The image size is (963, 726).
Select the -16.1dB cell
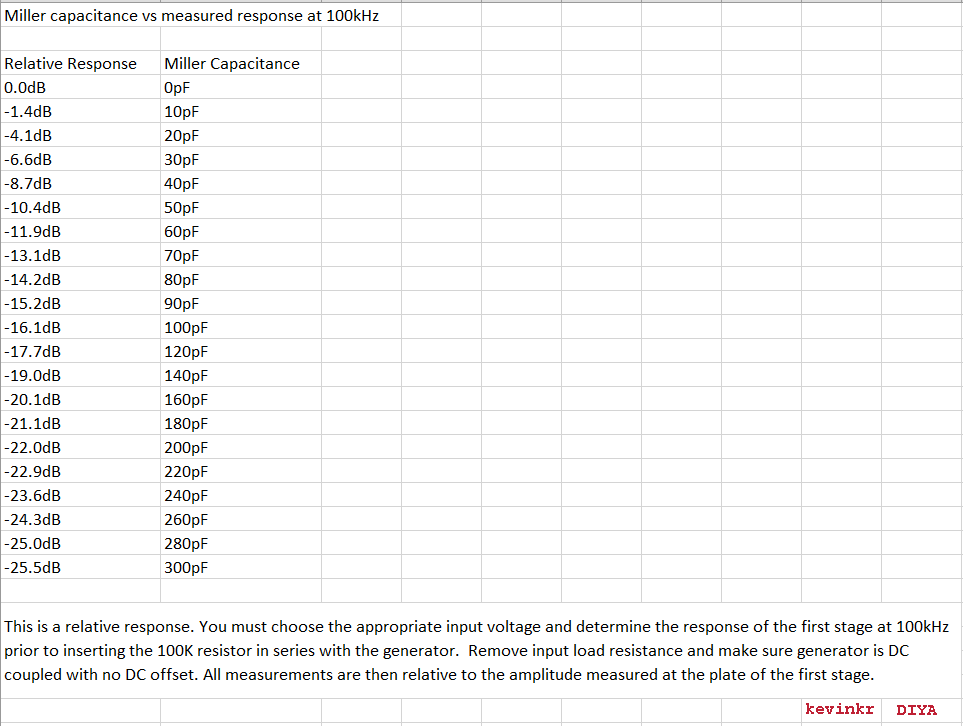click(80, 327)
